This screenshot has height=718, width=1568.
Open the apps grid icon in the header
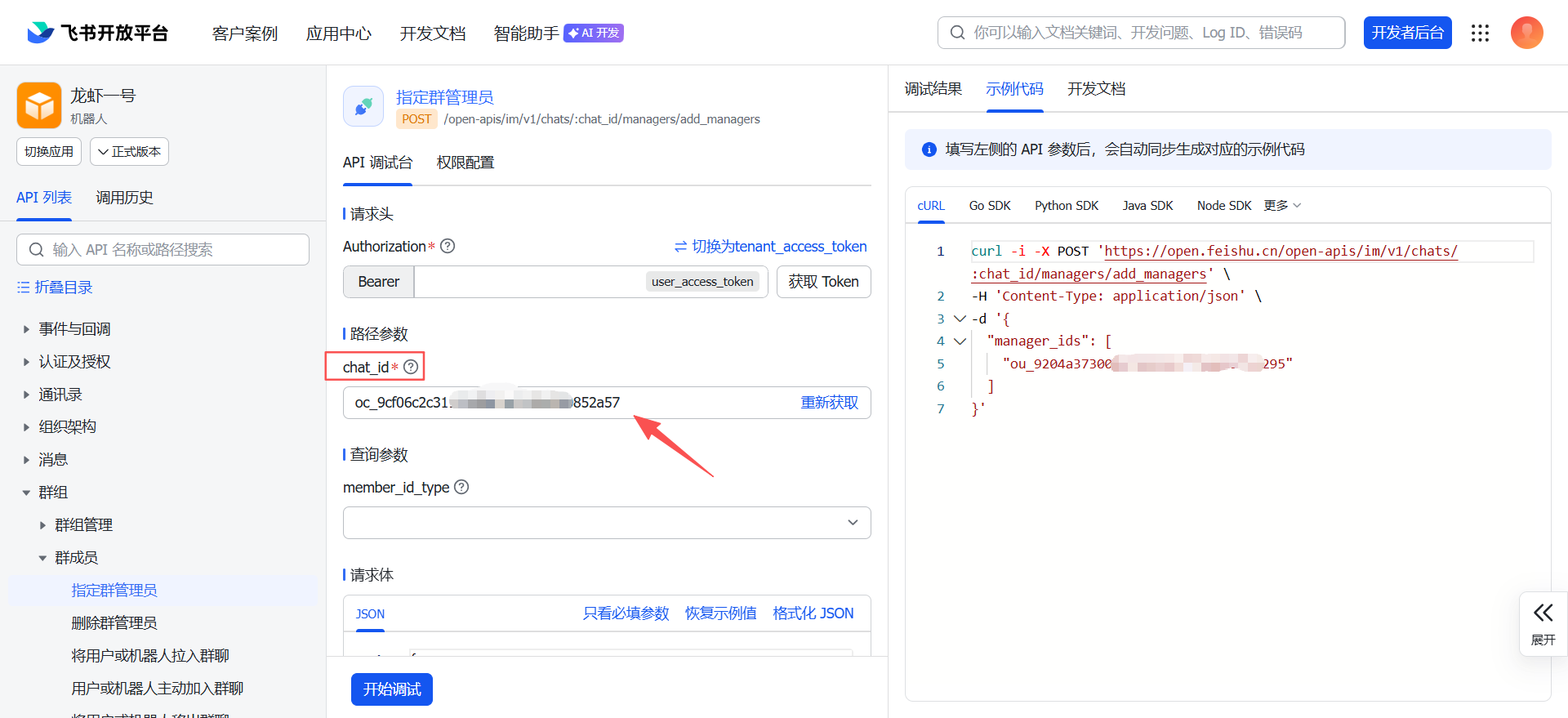1480,33
